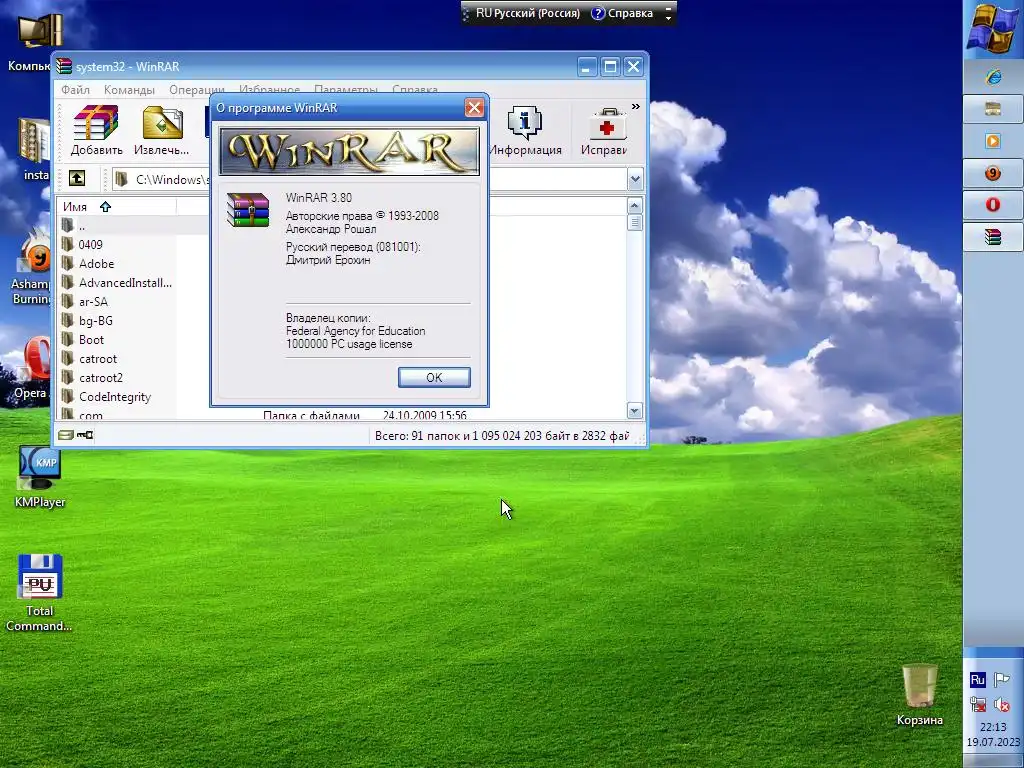The image size is (1024, 768).
Task: Click the Извлечь... toolbar icon
Action: [161, 131]
